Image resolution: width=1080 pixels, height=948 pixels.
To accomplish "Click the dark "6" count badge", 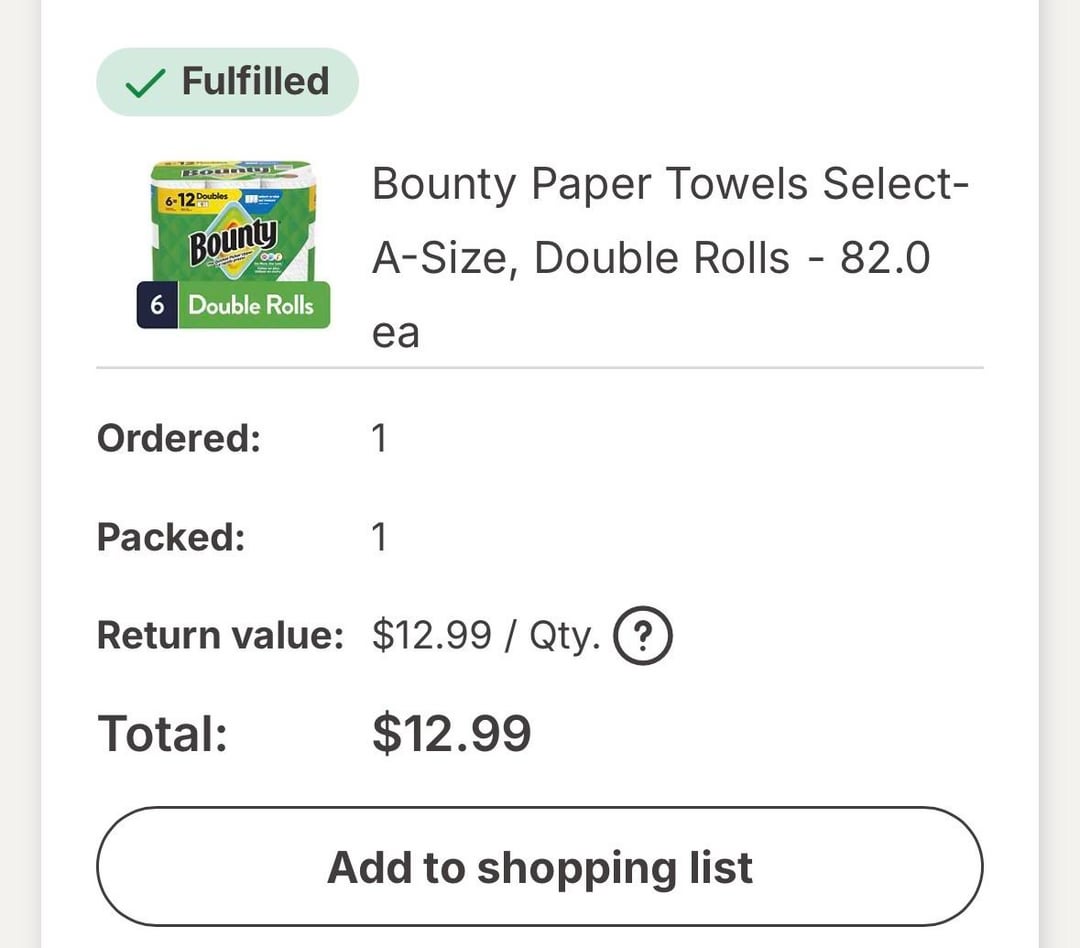I will tap(157, 305).
